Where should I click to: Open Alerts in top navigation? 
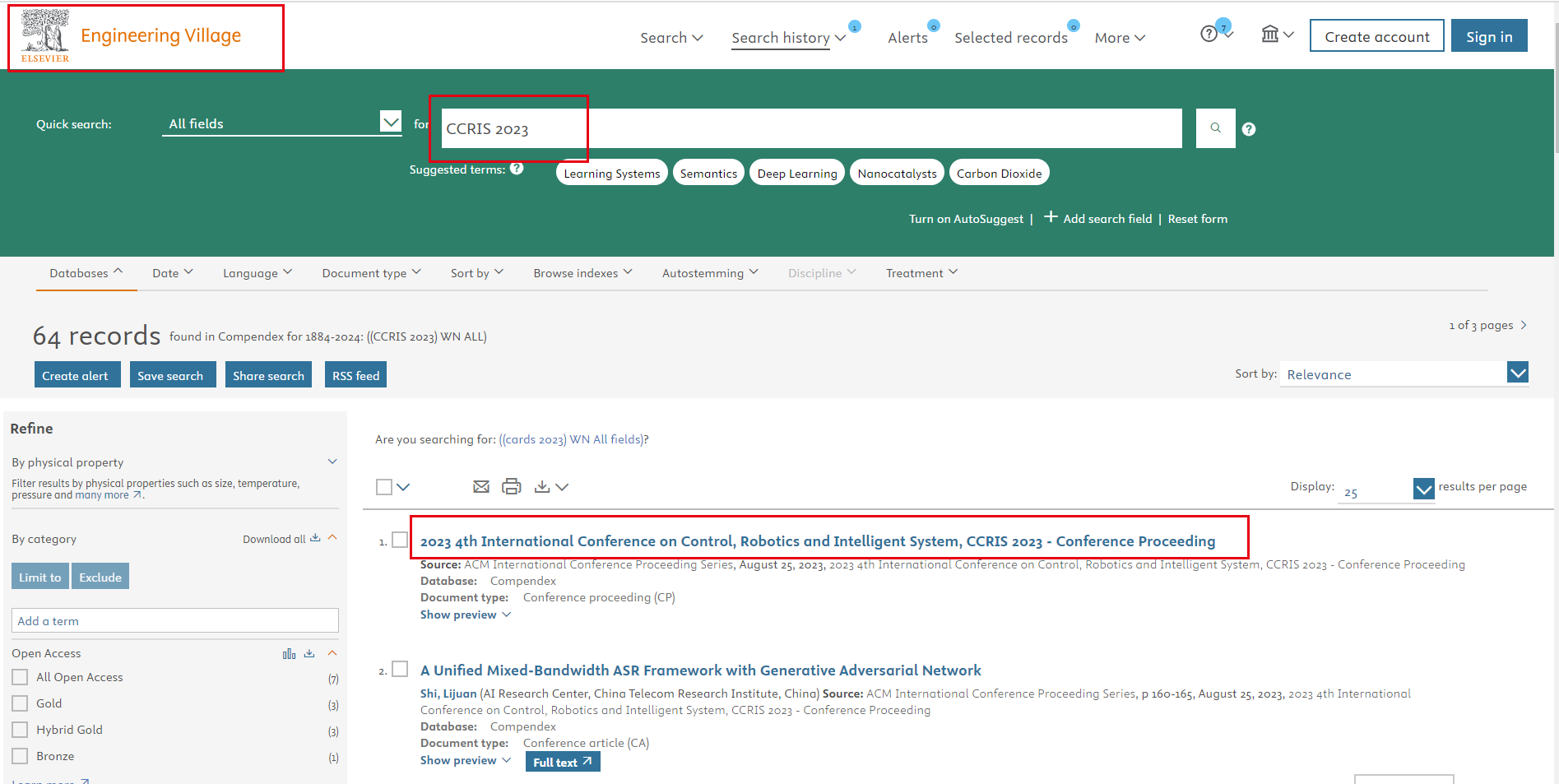(x=907, y=38)
